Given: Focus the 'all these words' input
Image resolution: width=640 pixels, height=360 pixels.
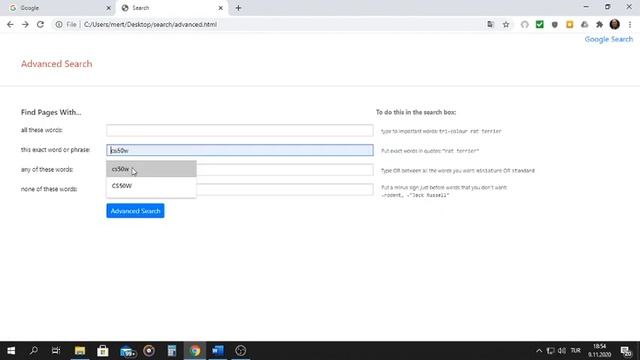Looking at the screenshot, I should [x=240, y=131].
